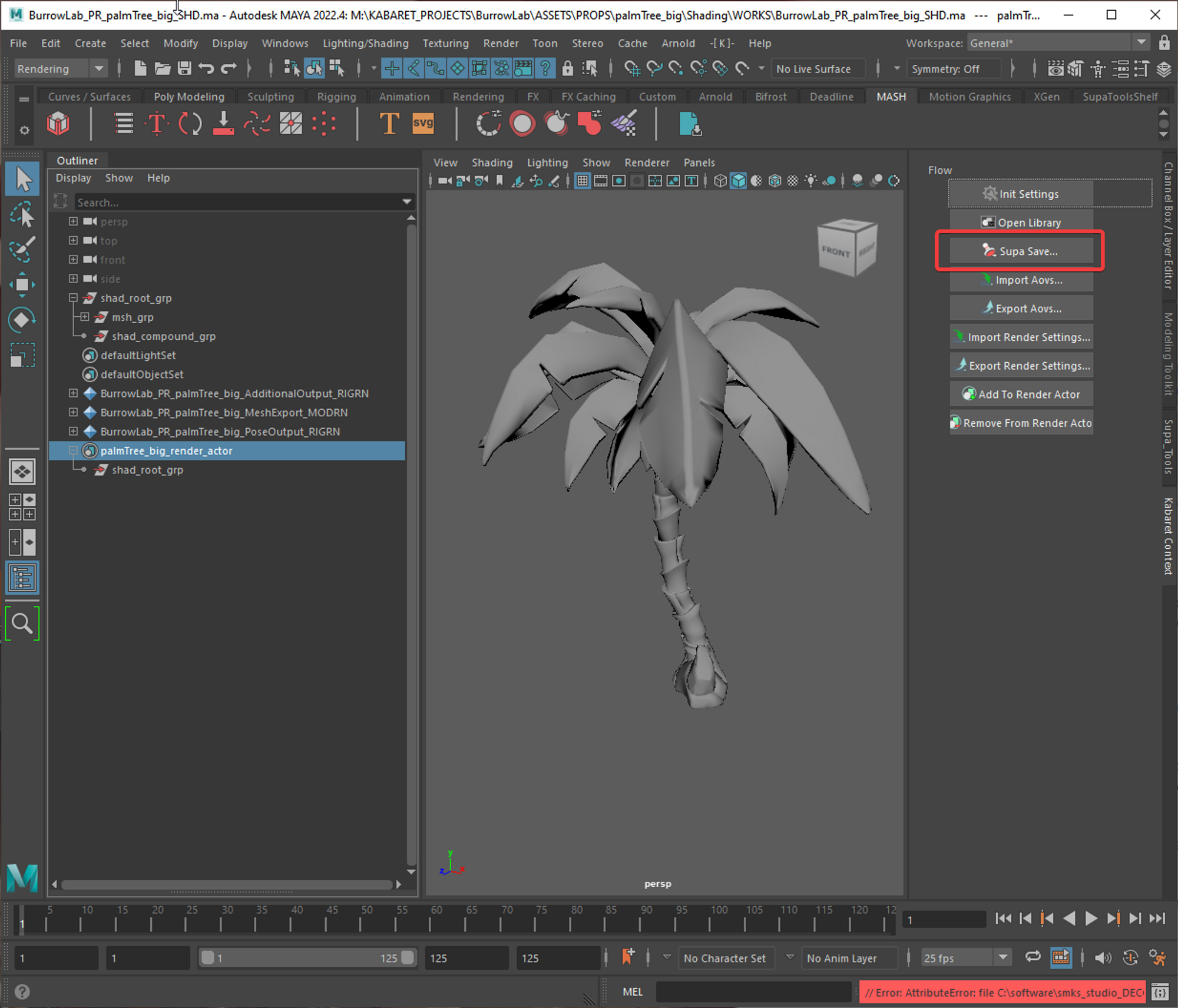
Task: Toggle workspace lock icon at top right
Action: (x=1164, y=42)
